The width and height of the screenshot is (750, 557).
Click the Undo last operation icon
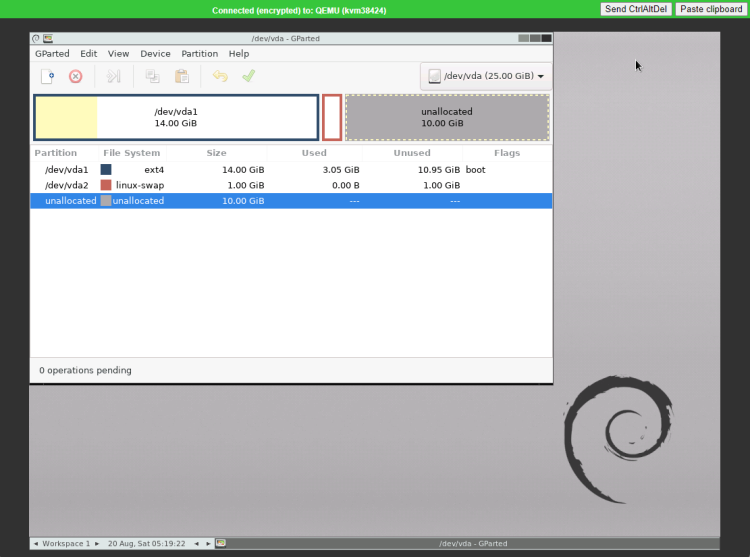tap(220, 76)
